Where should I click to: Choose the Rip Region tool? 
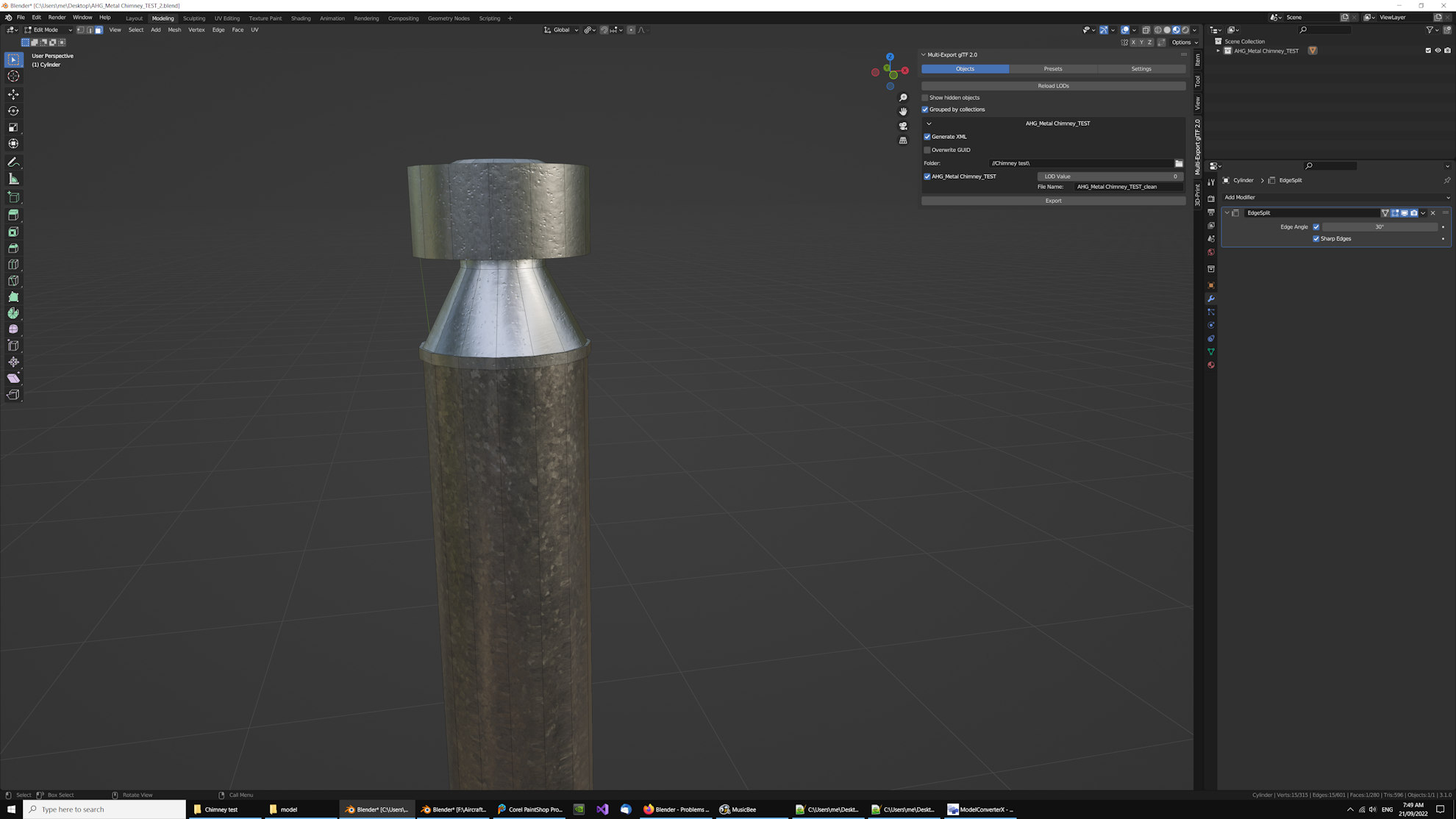[x=13, y=395]
